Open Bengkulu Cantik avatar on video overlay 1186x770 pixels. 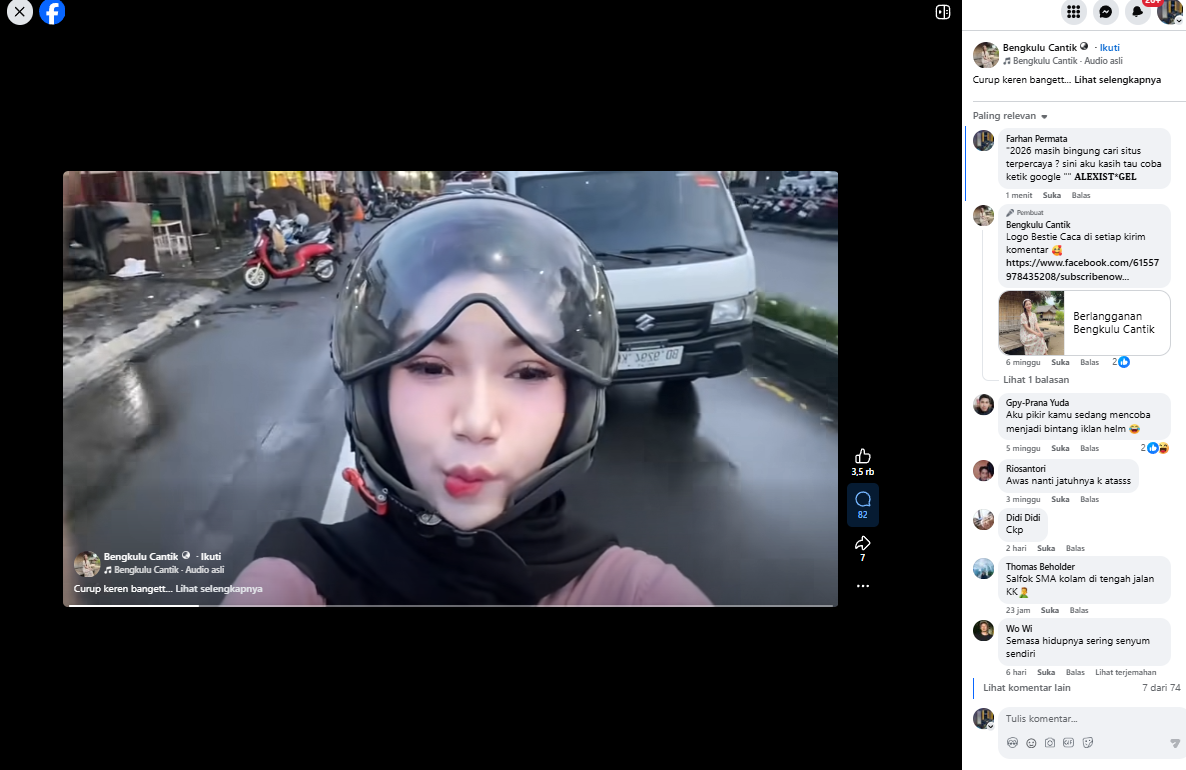coord(87,564)
